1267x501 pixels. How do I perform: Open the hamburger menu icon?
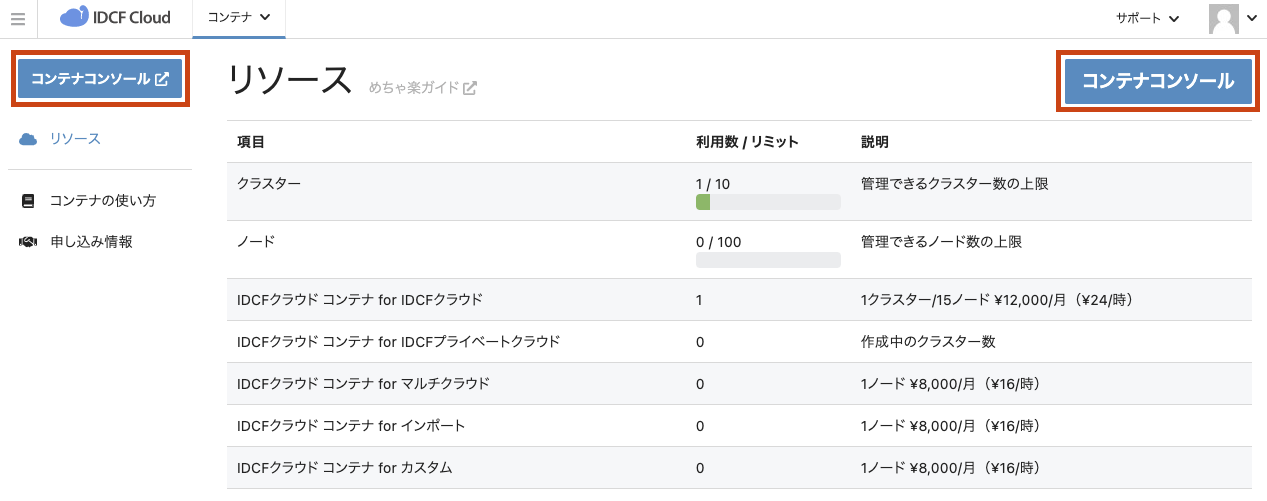pos(18,19)
